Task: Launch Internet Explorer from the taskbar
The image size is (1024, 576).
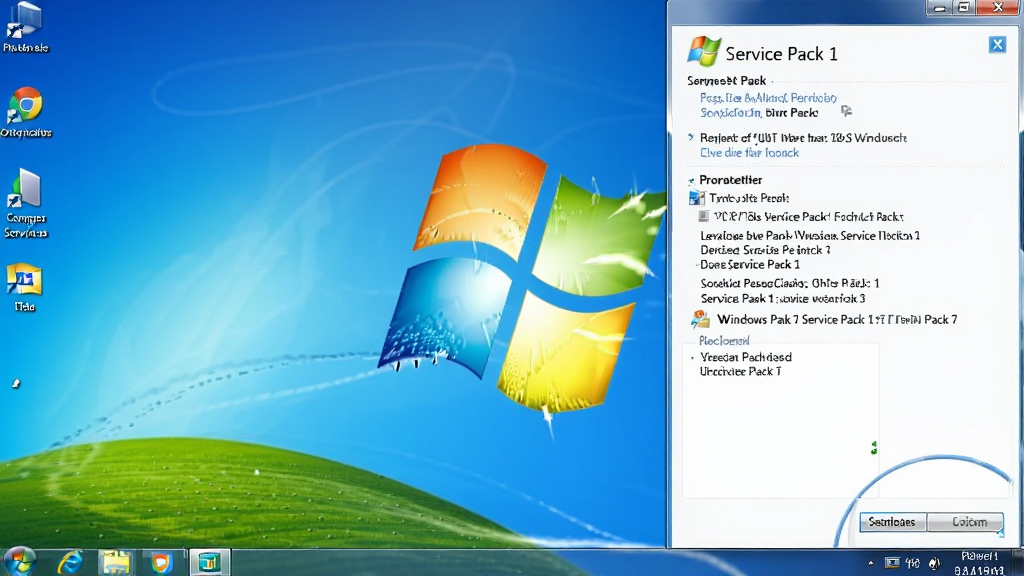Action: pyautogui.click(x=70, y=562)
